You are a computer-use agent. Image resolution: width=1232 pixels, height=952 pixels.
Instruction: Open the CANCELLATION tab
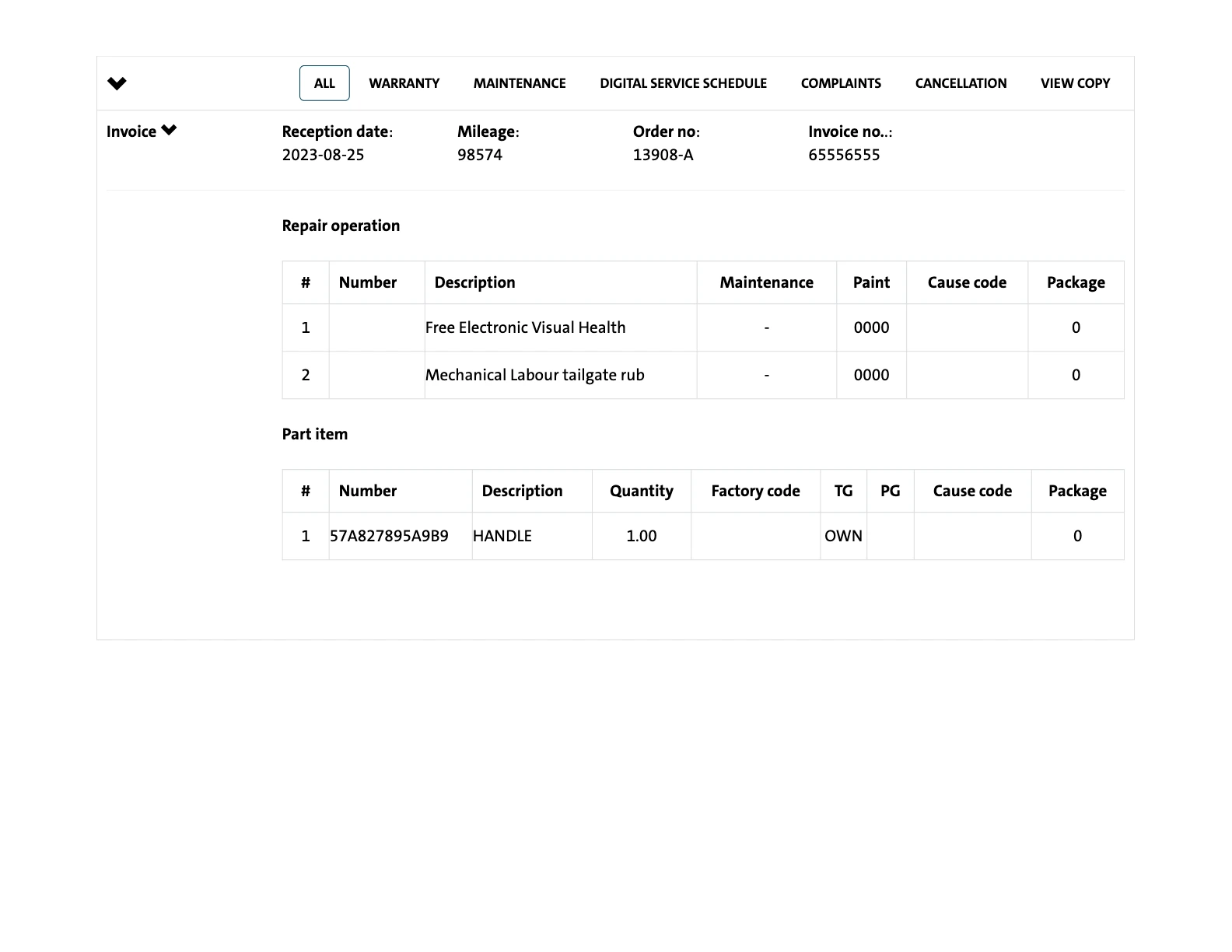tap(961, 83)
